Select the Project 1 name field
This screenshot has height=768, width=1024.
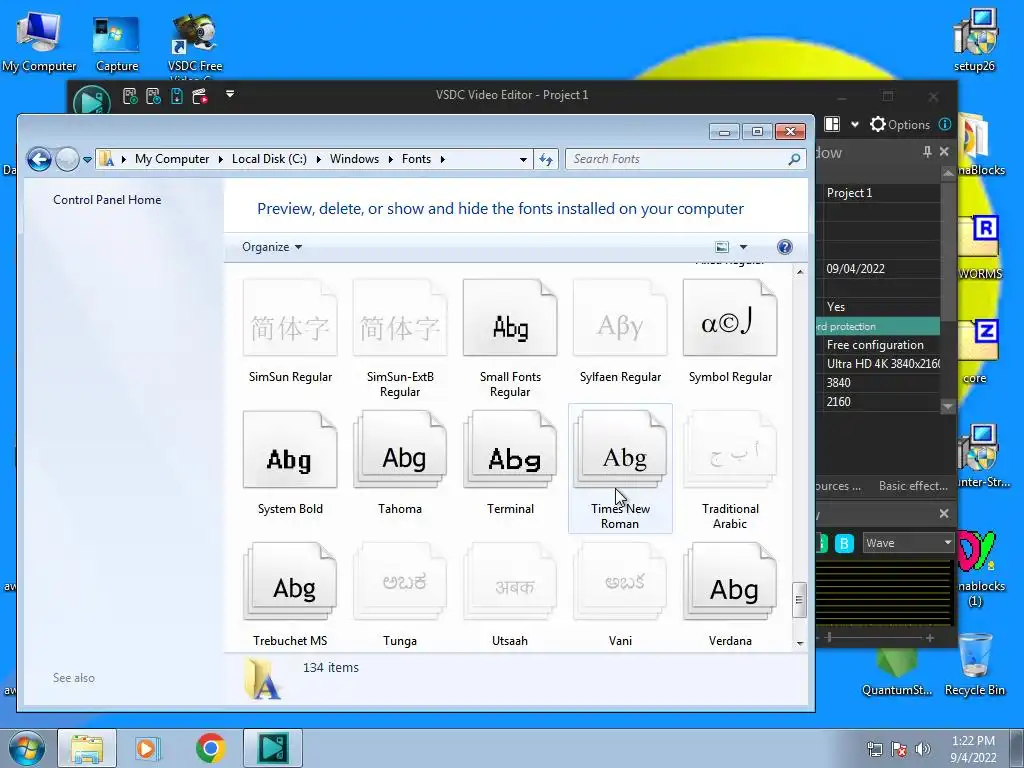tap(882, 193)
